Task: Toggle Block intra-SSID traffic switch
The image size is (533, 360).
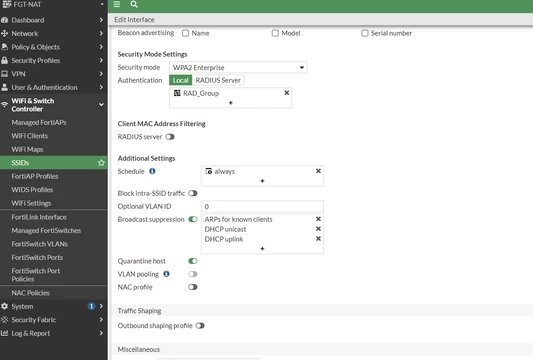Action: tap(193, 193)
